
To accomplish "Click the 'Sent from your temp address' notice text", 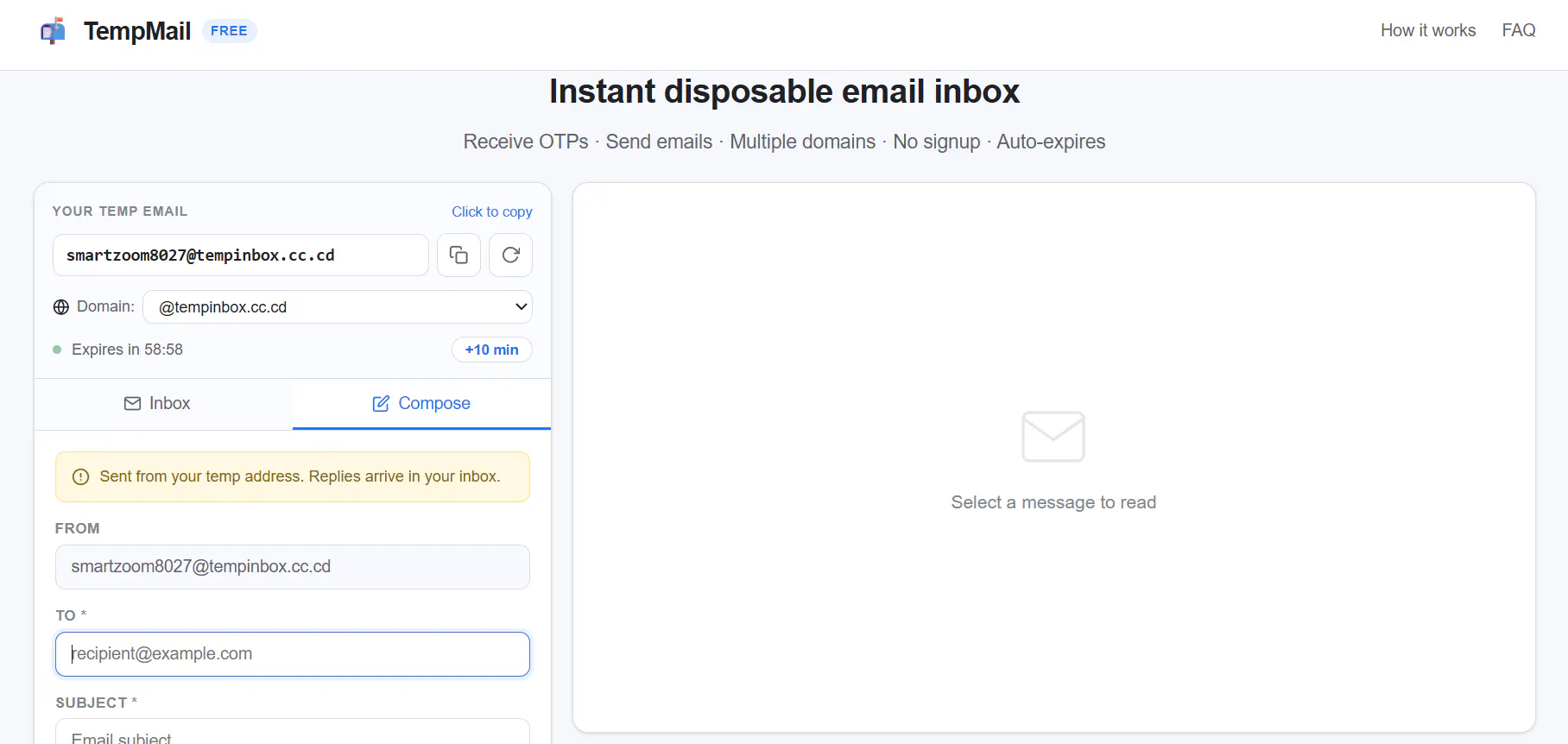I will tap(300, 476).
